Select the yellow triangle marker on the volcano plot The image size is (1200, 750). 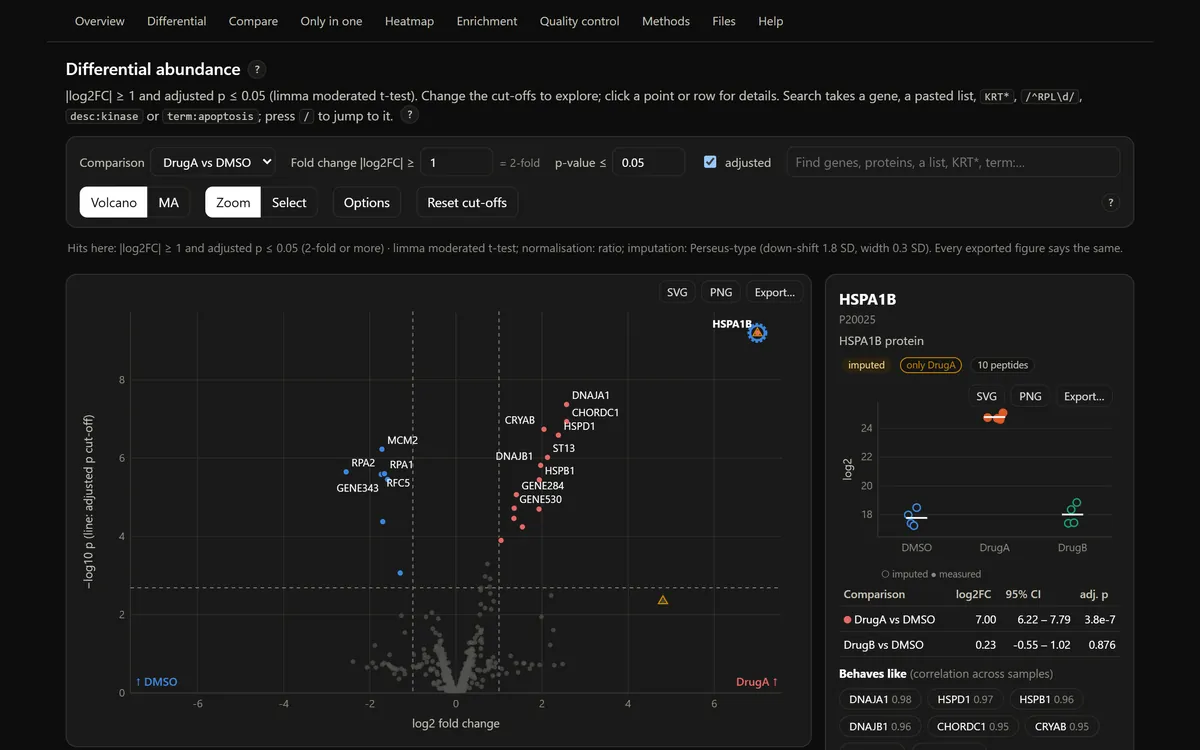pos(663,600)
